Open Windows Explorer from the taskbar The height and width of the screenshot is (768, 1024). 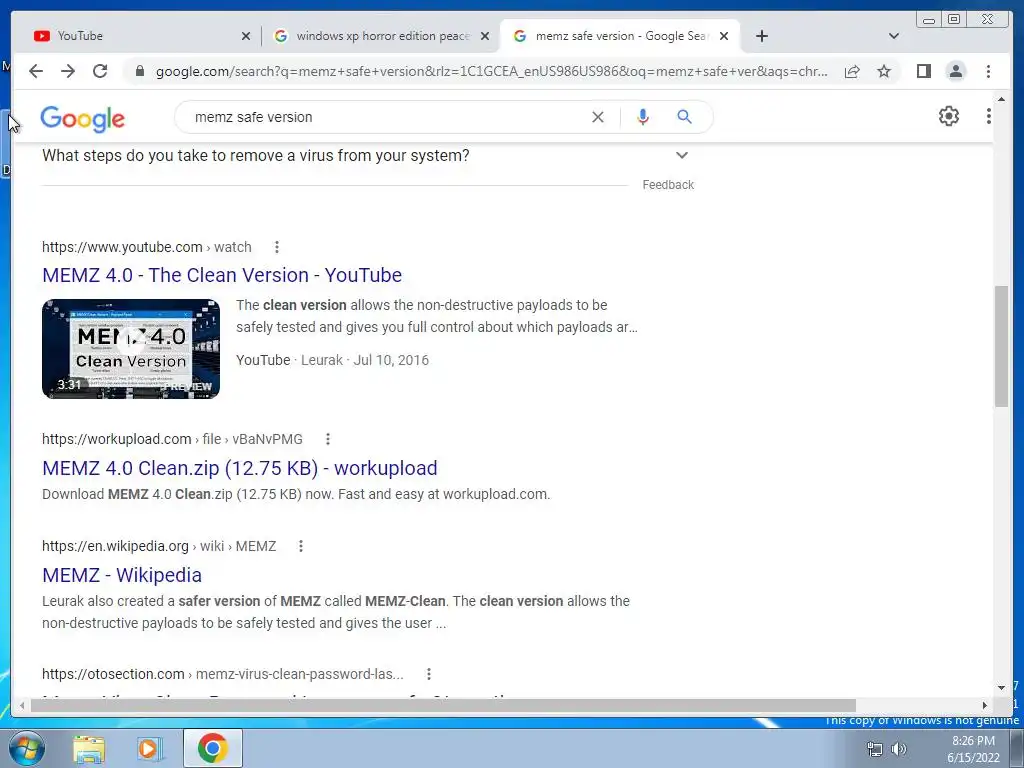[88, 749]
